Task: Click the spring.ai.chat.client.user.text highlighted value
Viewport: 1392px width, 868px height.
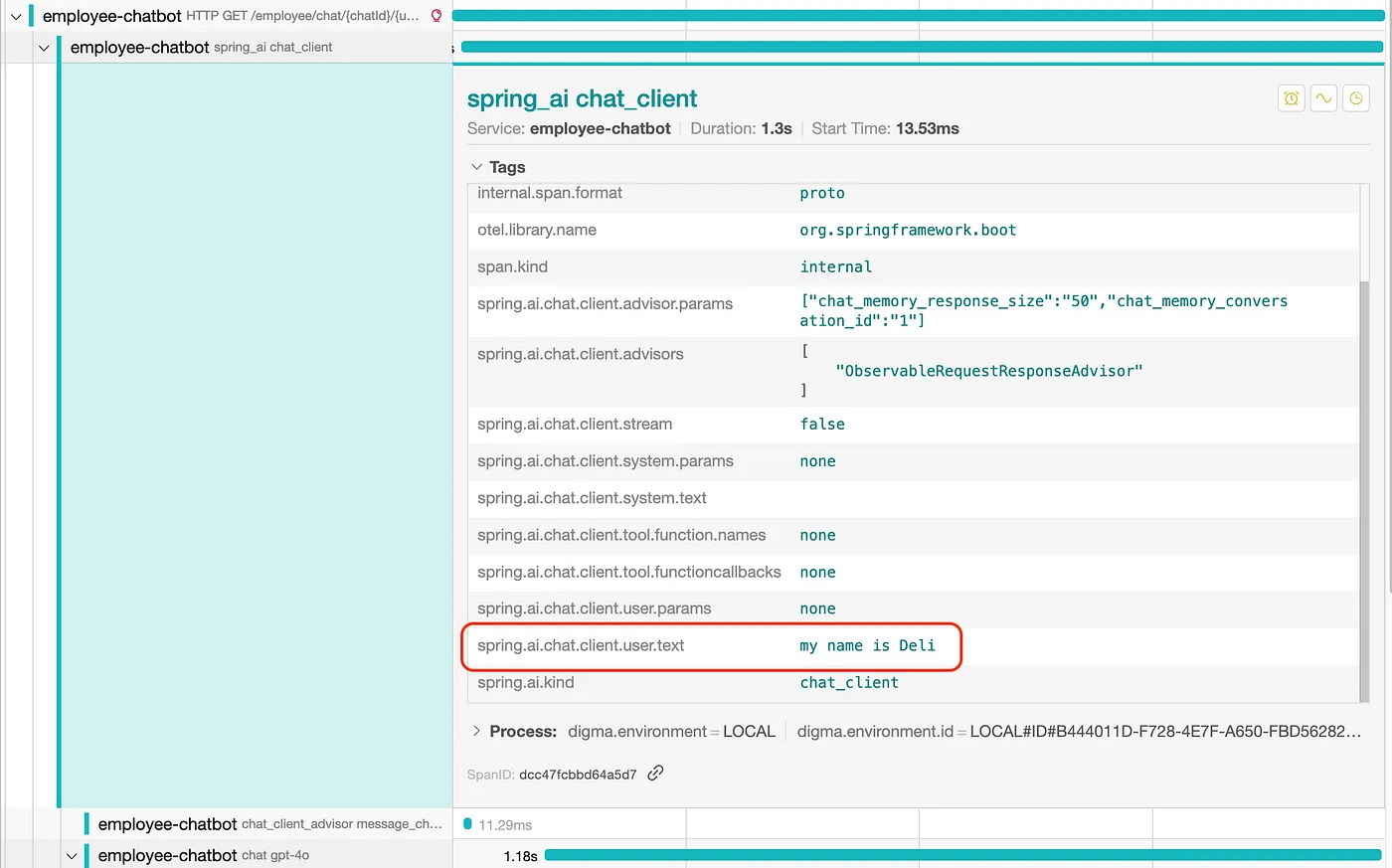Action: click(x=867, y=645)
